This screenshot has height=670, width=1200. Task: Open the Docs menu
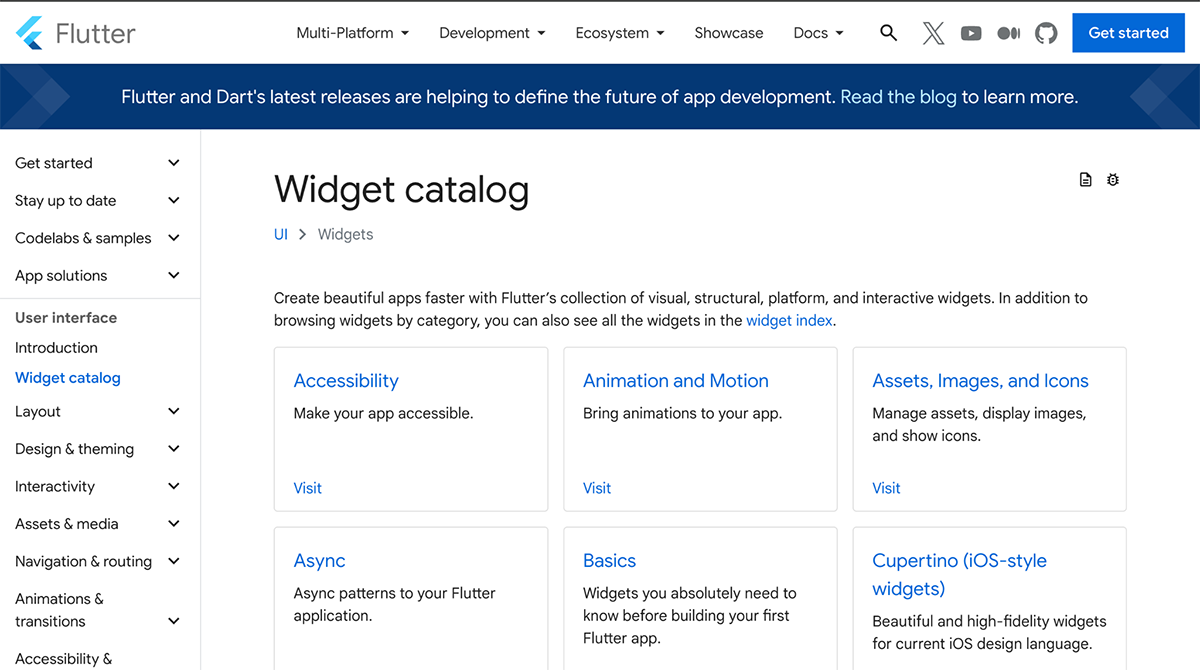coord(817,32)
